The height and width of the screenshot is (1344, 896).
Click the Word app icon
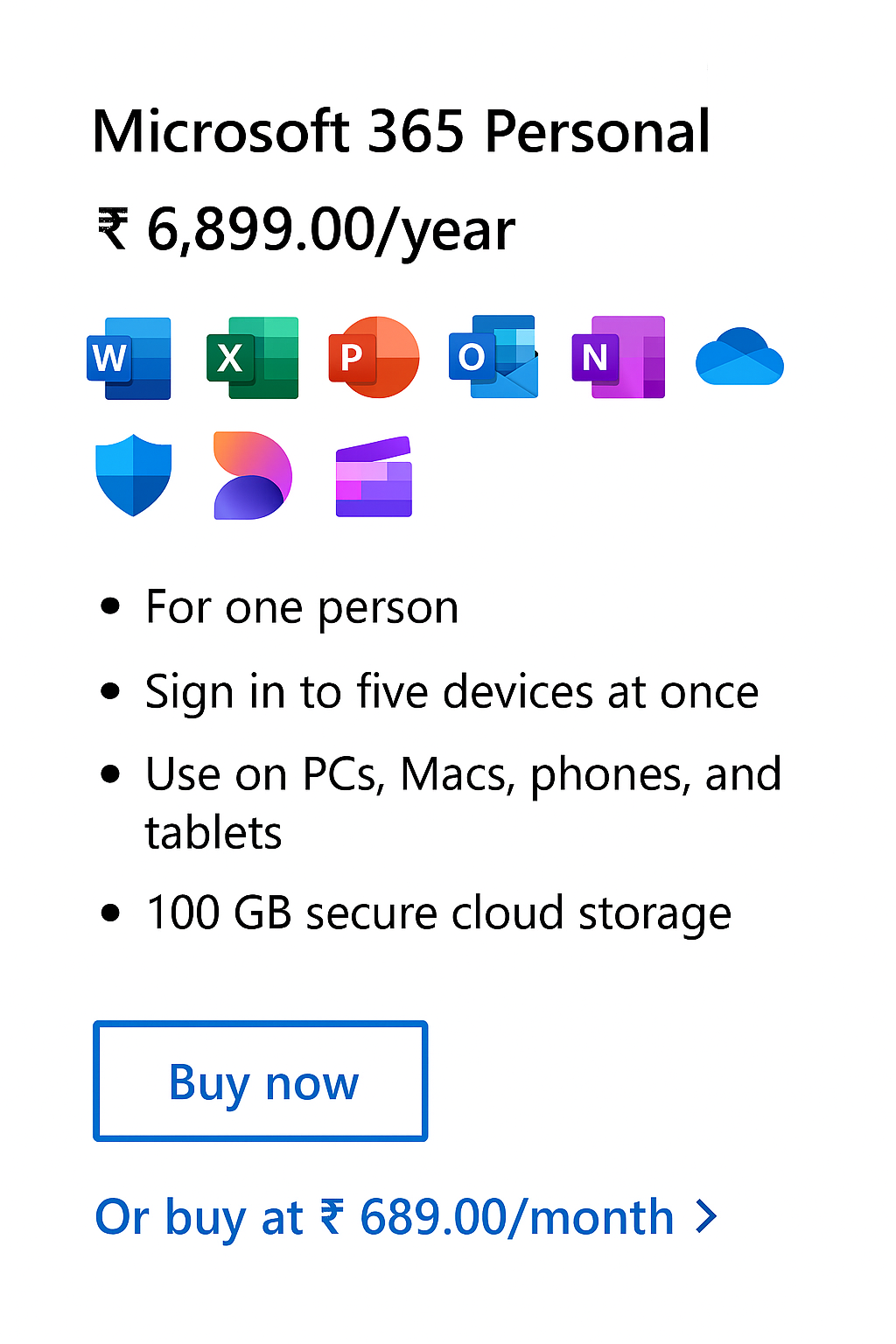129,358
